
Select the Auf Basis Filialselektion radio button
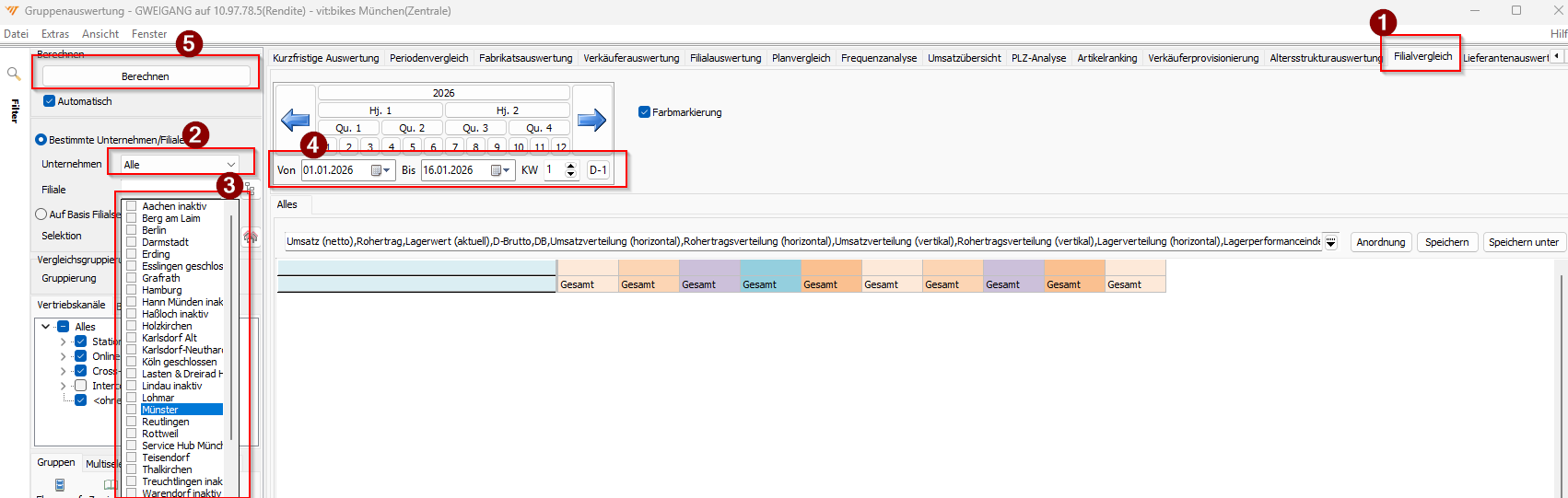[41, 214]
